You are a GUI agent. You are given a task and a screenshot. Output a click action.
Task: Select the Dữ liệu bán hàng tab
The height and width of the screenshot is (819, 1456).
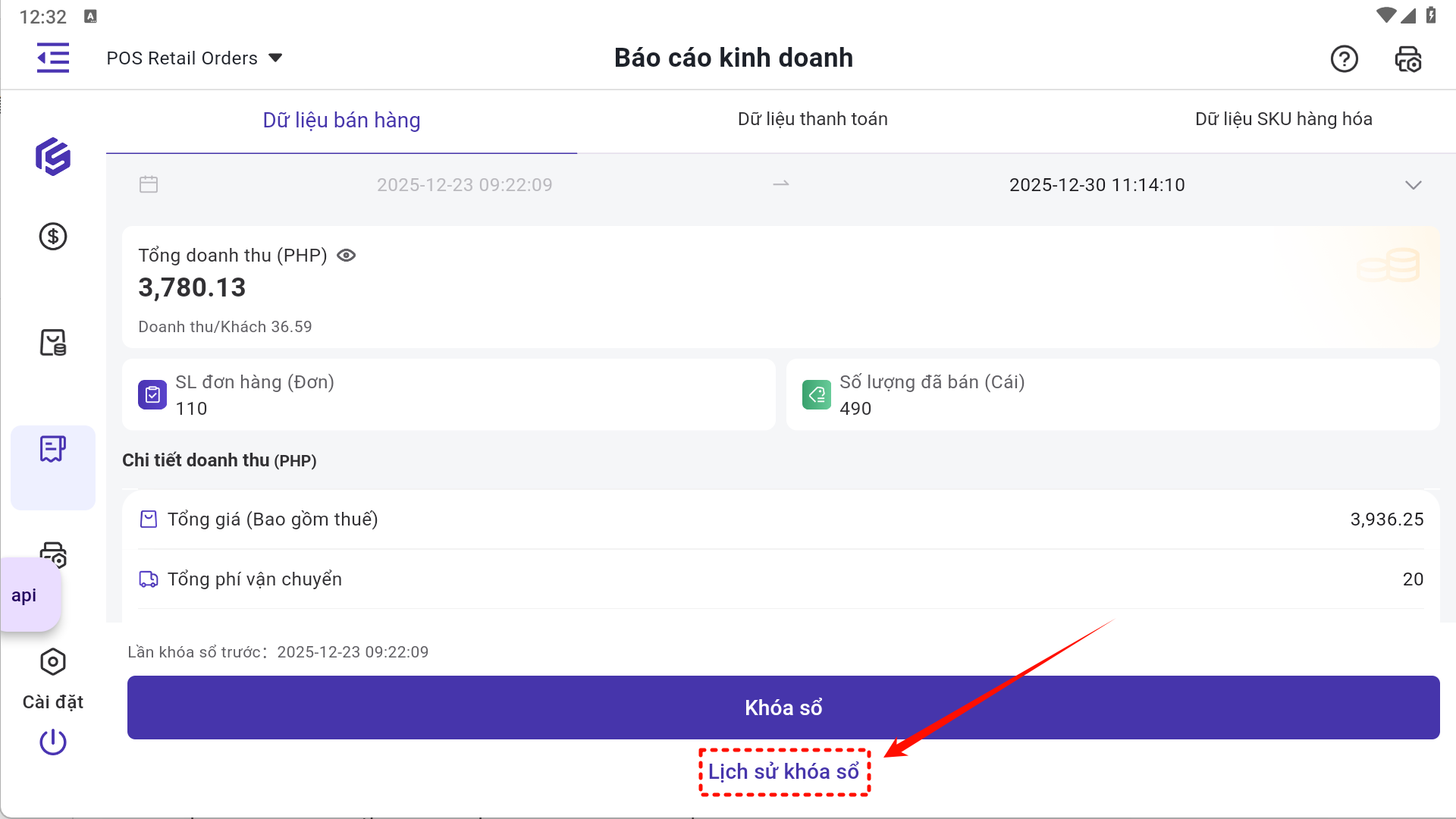[x=341, y=120]
